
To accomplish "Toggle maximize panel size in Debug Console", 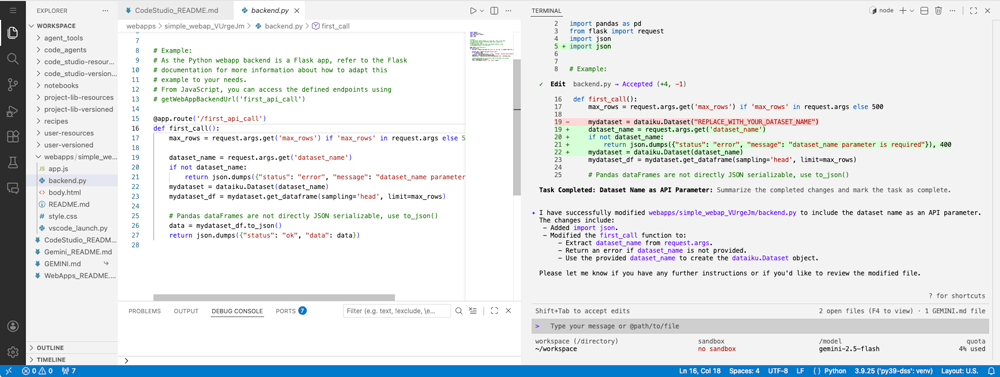I will coord(494,311).
